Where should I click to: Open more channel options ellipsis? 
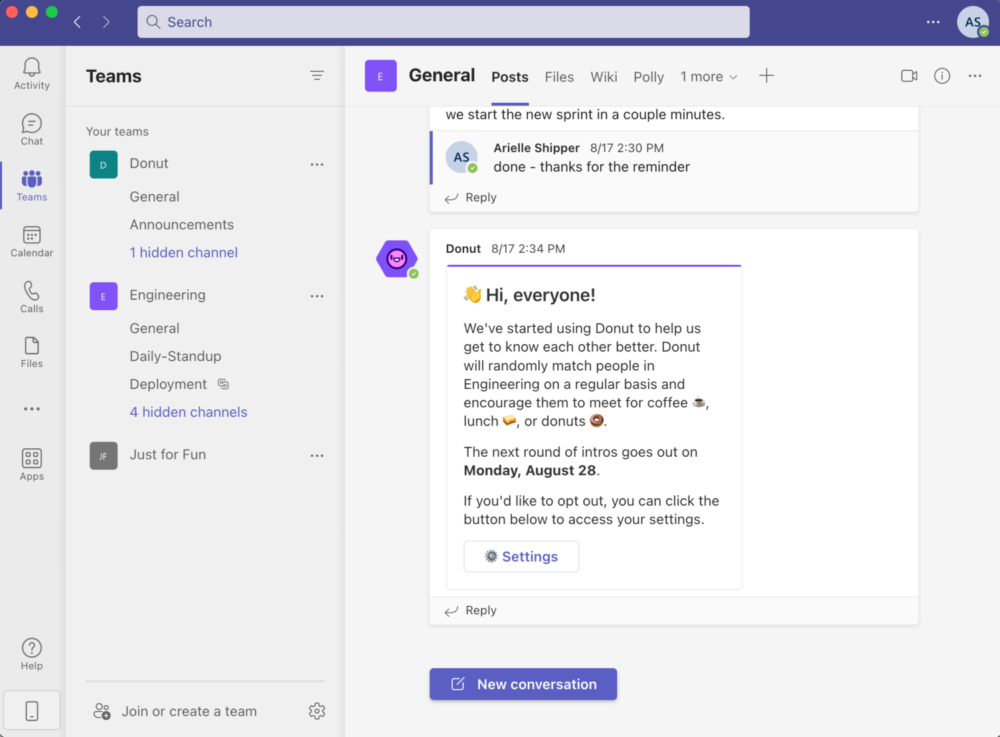pyautogui.click(x=975, y=76)
